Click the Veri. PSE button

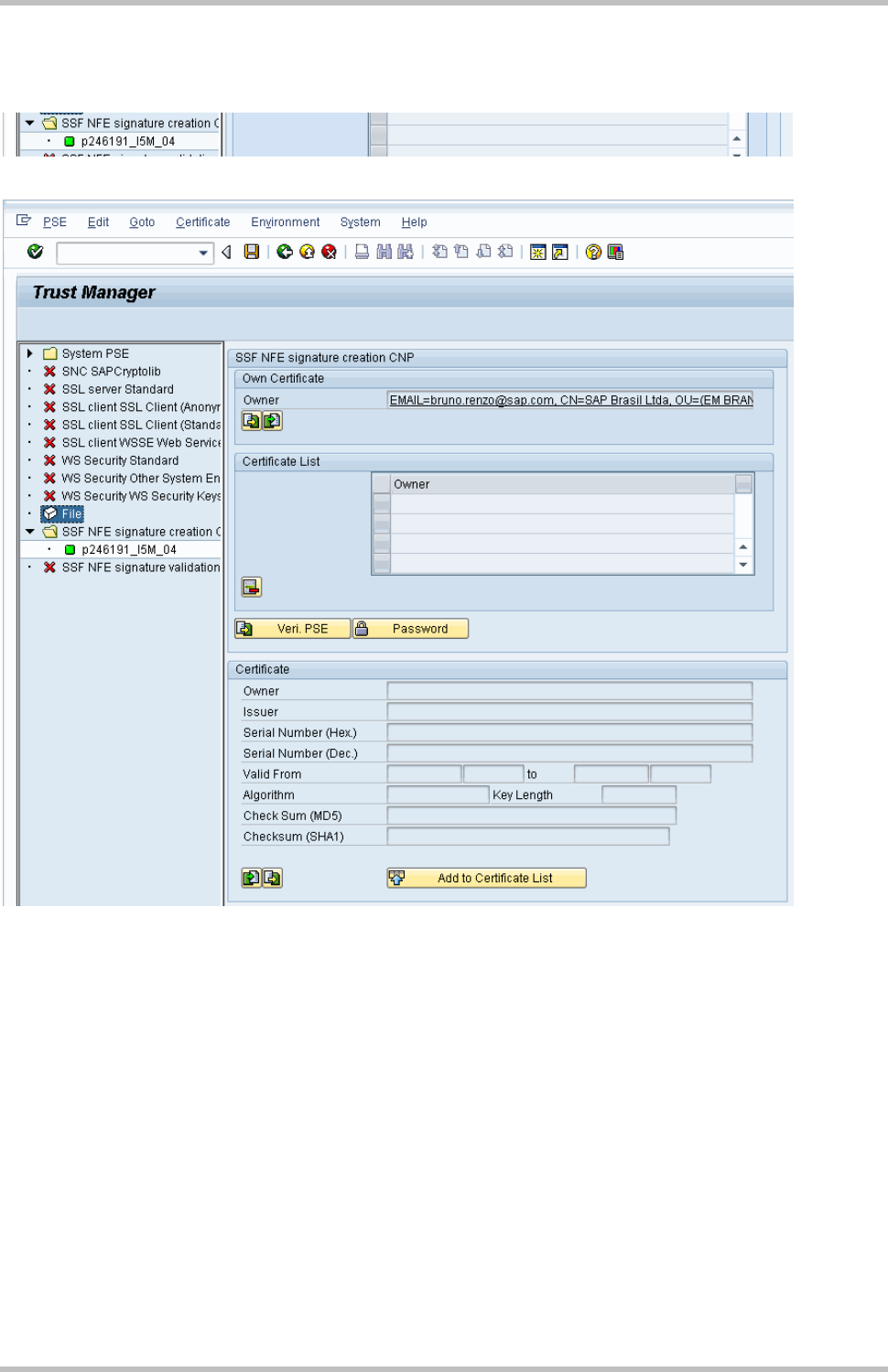coord(293,629)
